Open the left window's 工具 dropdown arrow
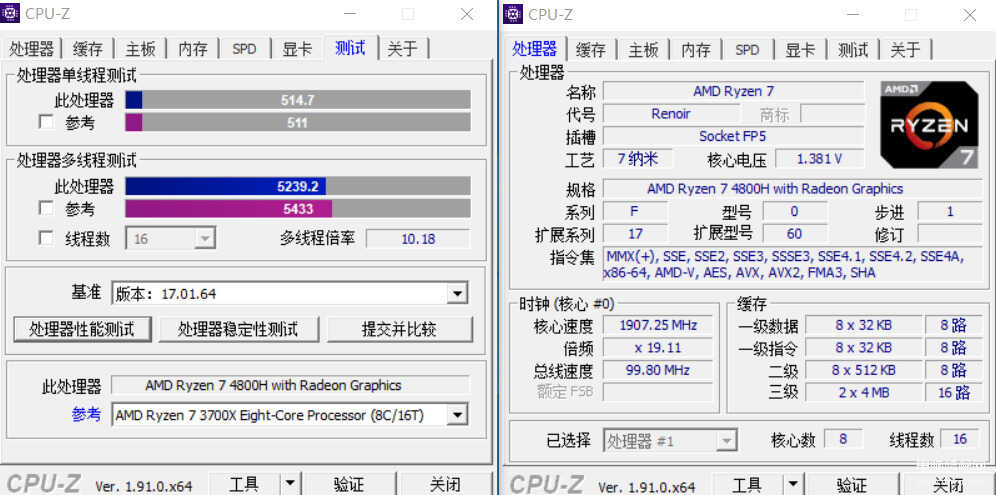The width and height of the screenshot is (996, 495). tap(290, 484)
